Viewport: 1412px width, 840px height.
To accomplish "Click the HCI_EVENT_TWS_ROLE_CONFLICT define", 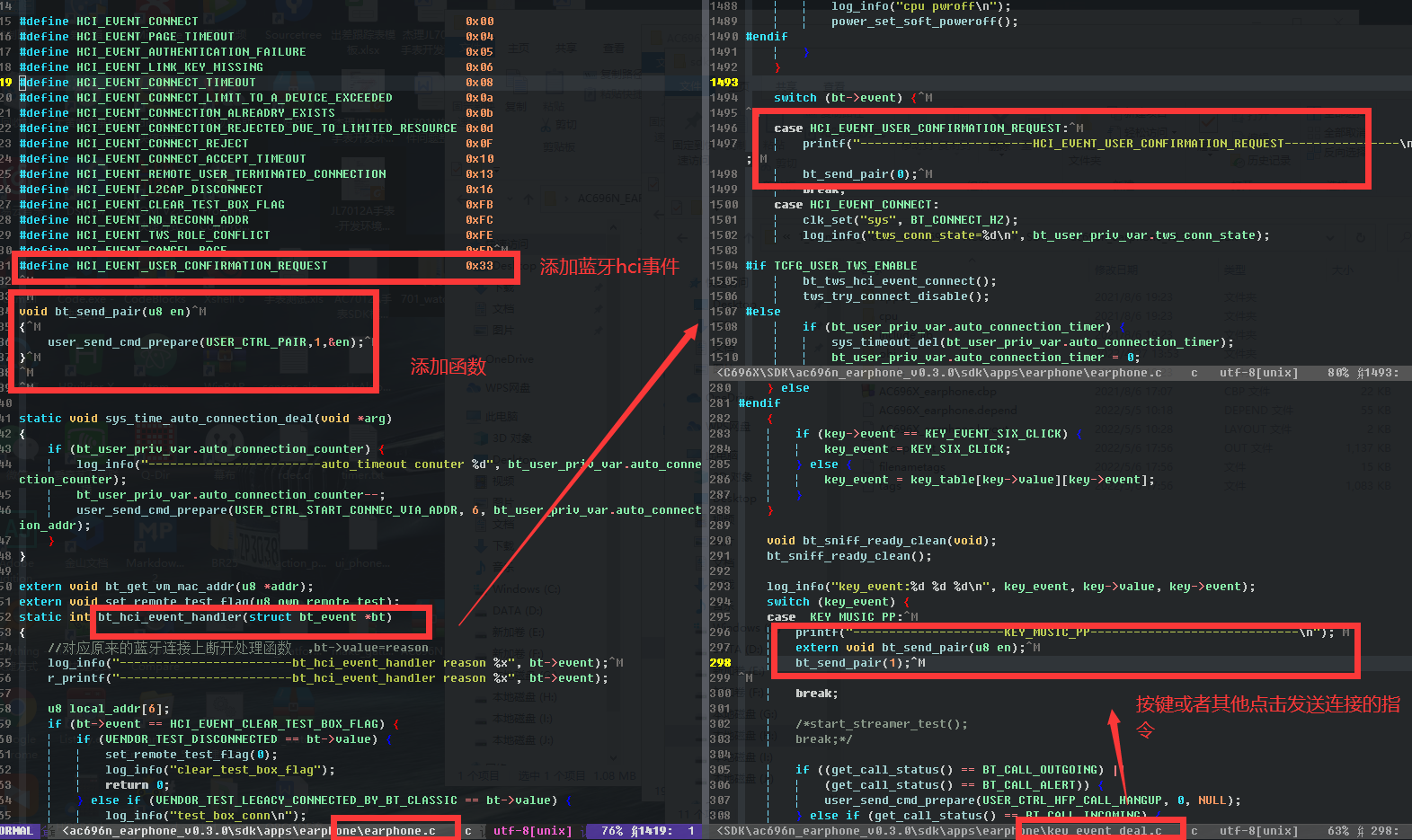I will [145, 235].
